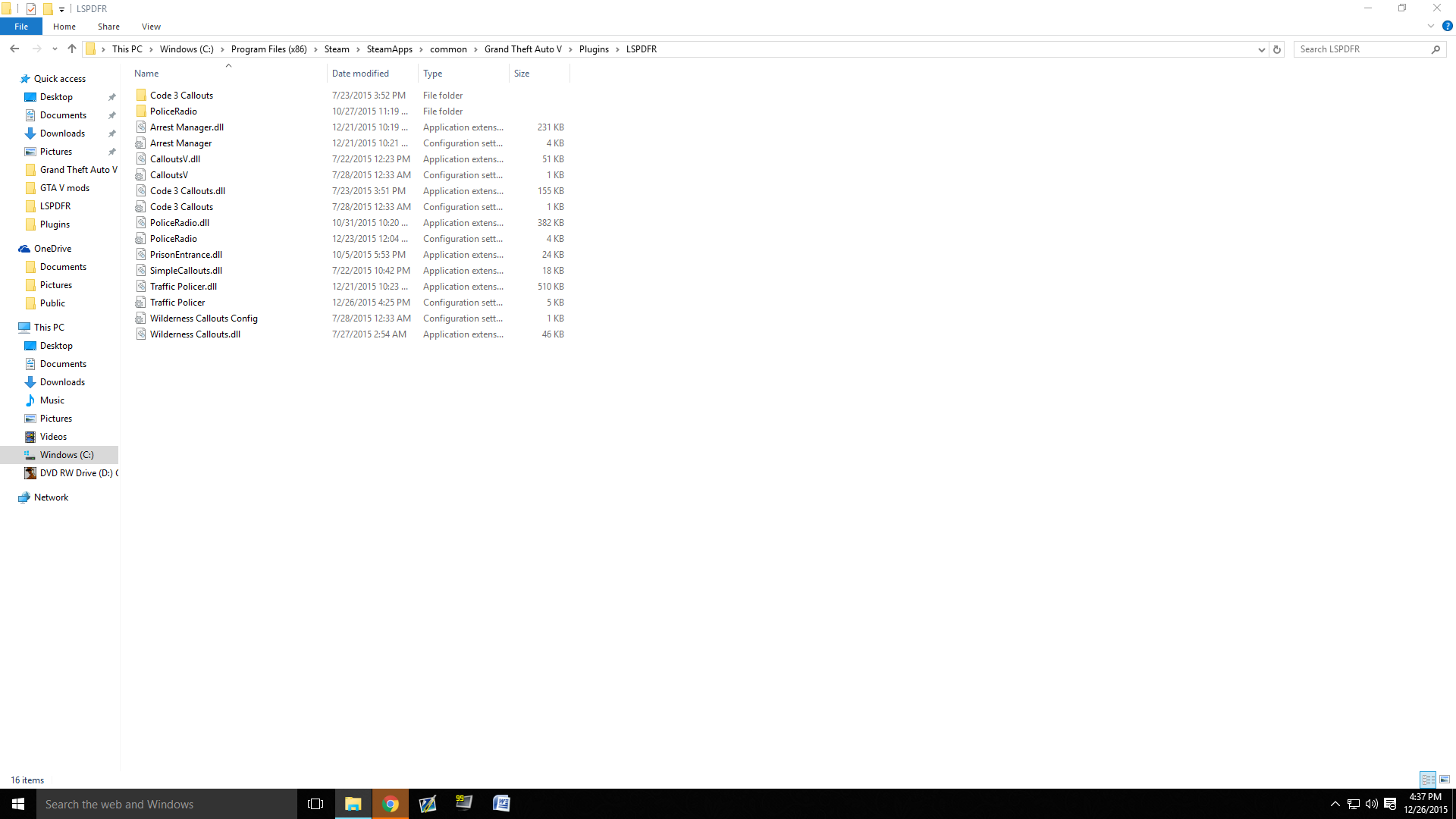Click the Back navigation arrow
The width and height of the screenshot is (1456, 819).
[x=14, y=49]
